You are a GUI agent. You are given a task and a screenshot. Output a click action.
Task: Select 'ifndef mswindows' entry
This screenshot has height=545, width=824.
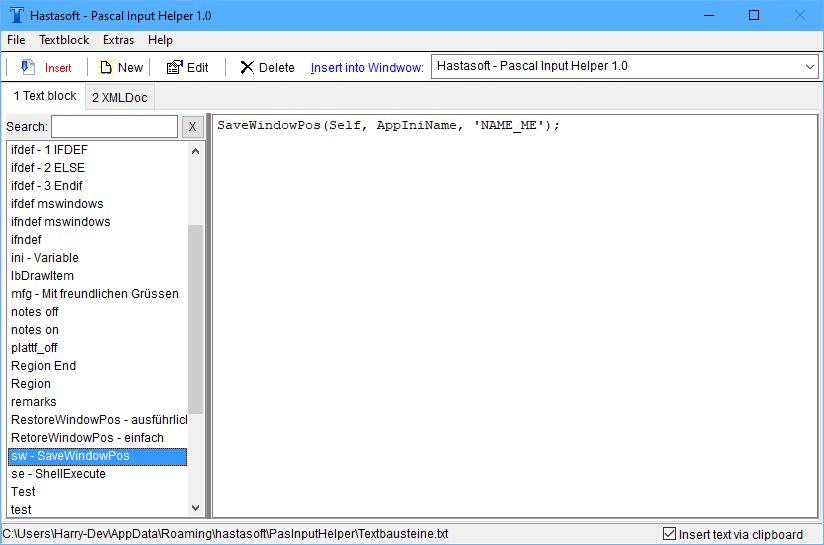98,222
